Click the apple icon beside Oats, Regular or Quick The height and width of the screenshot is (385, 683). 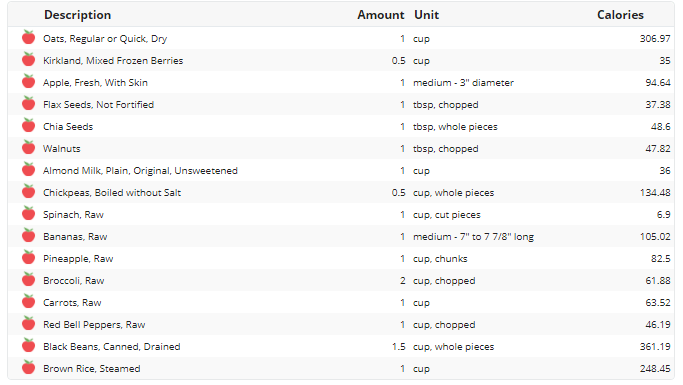pos(28,37)
